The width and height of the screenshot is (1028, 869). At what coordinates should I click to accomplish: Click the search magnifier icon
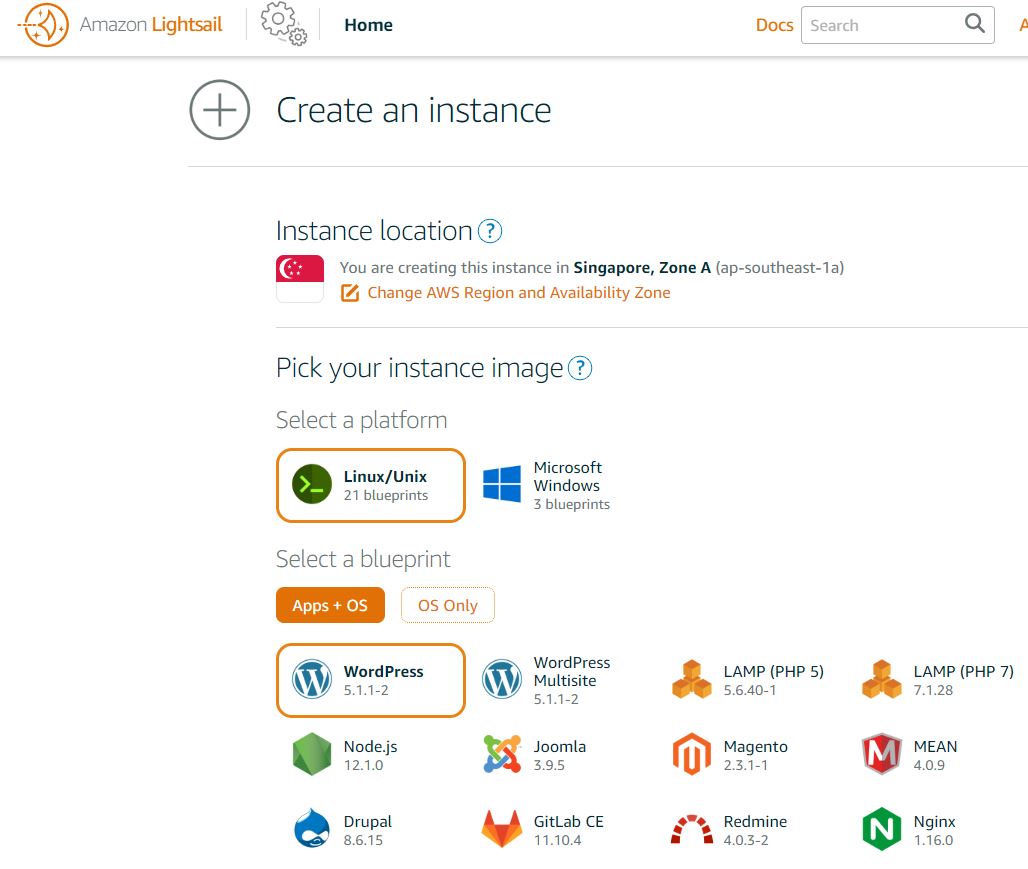pos(974,24)
